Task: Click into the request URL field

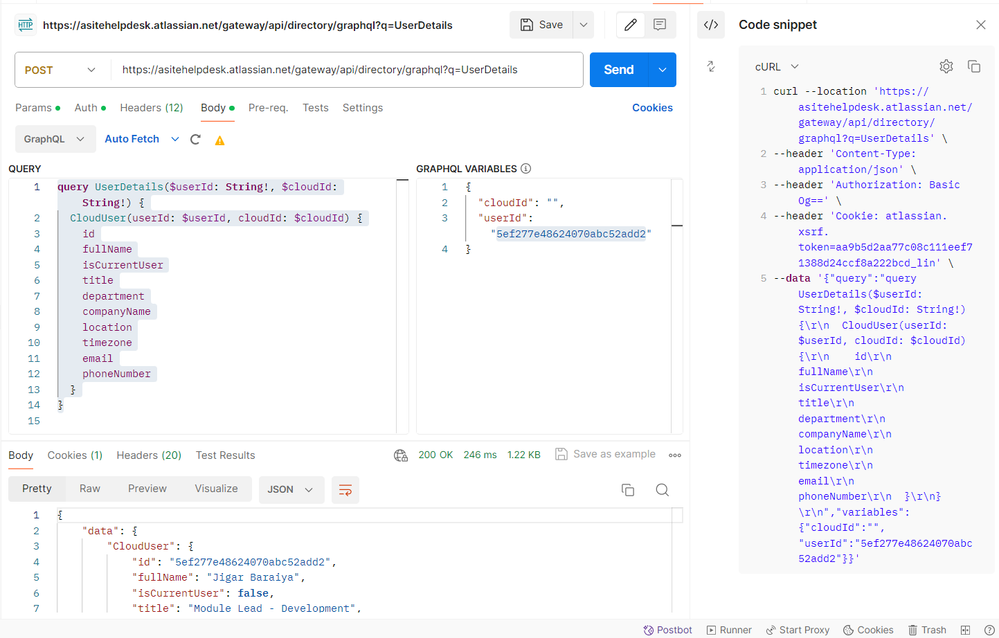Action: (x=348, y=70)
